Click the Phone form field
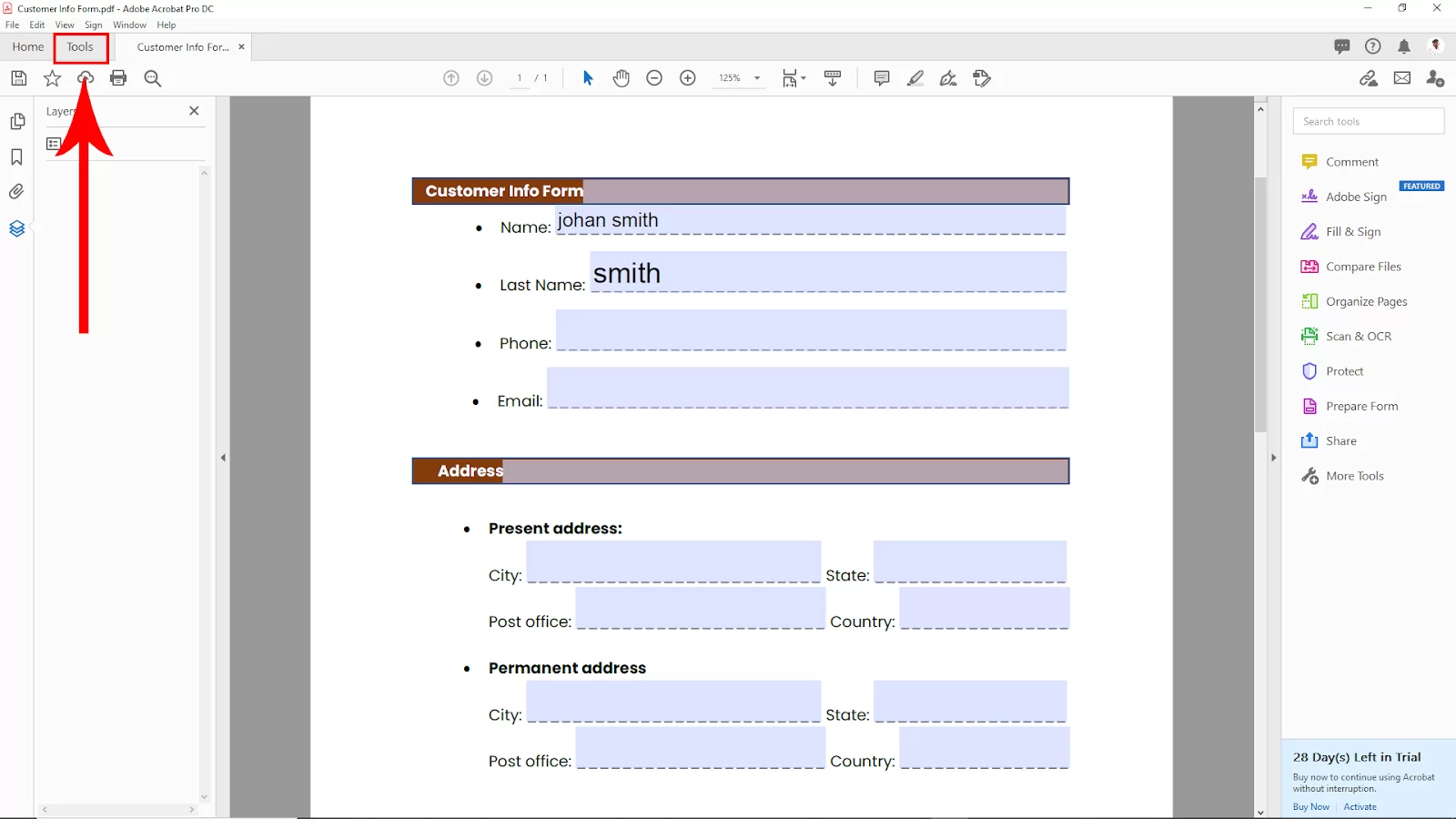 pyautogui.click(x=811, y=330)
